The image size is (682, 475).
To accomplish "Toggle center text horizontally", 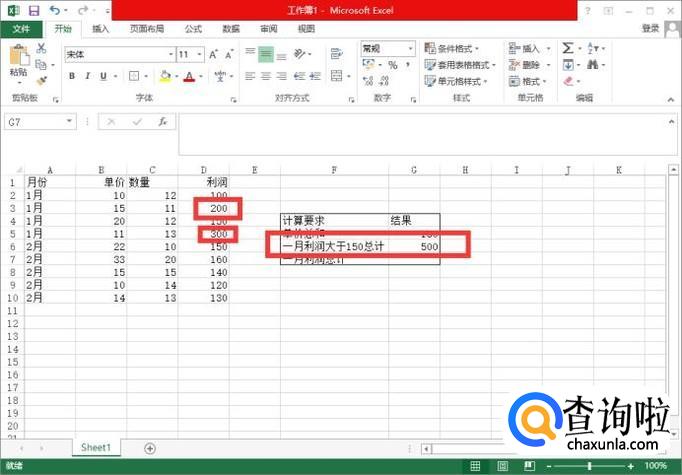I will click(266, 76).
